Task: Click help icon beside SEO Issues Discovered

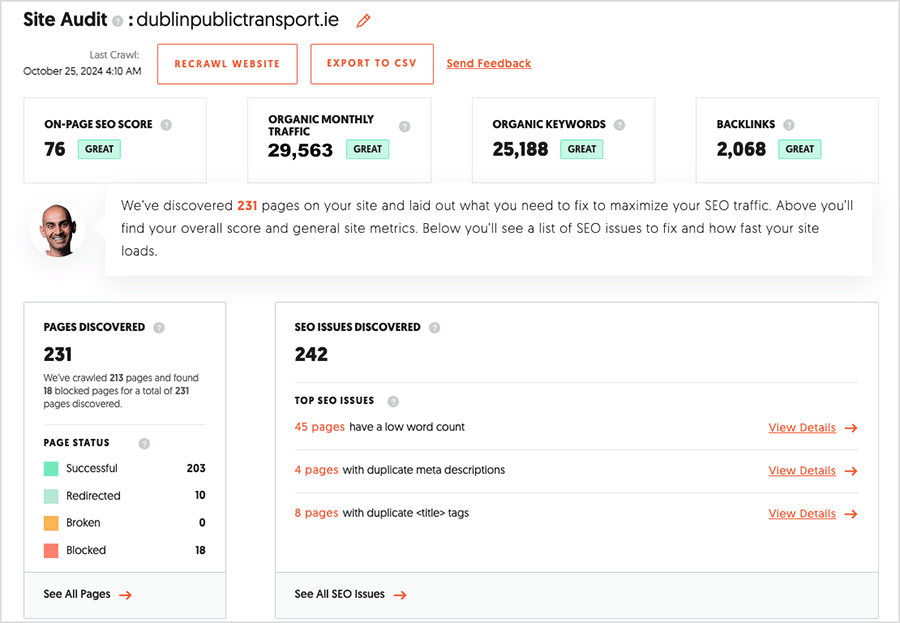Action: 435,327
